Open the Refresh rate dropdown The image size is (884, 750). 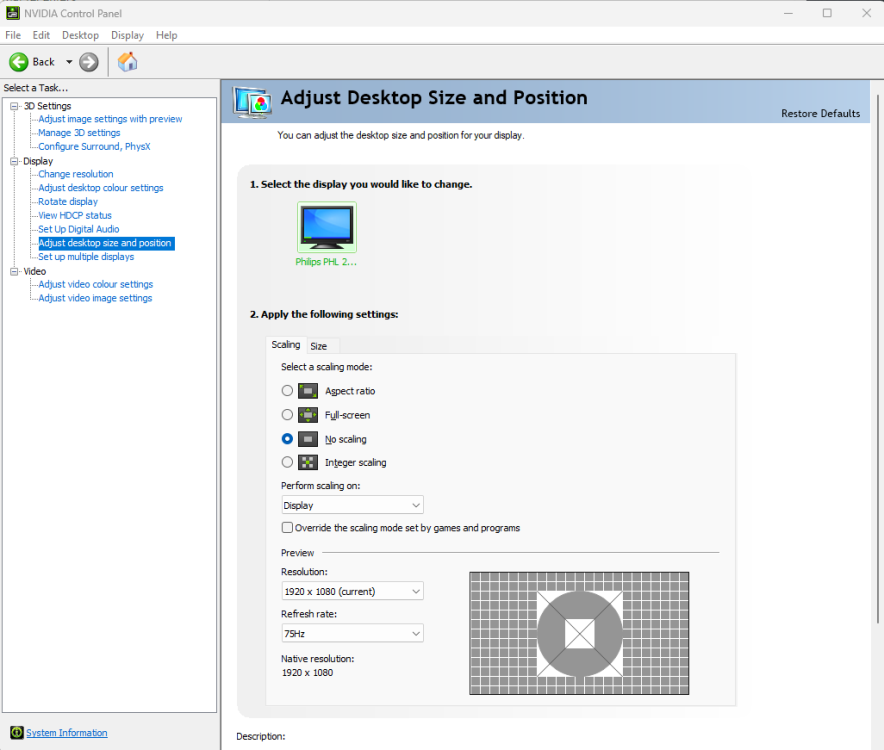point(352,633)
